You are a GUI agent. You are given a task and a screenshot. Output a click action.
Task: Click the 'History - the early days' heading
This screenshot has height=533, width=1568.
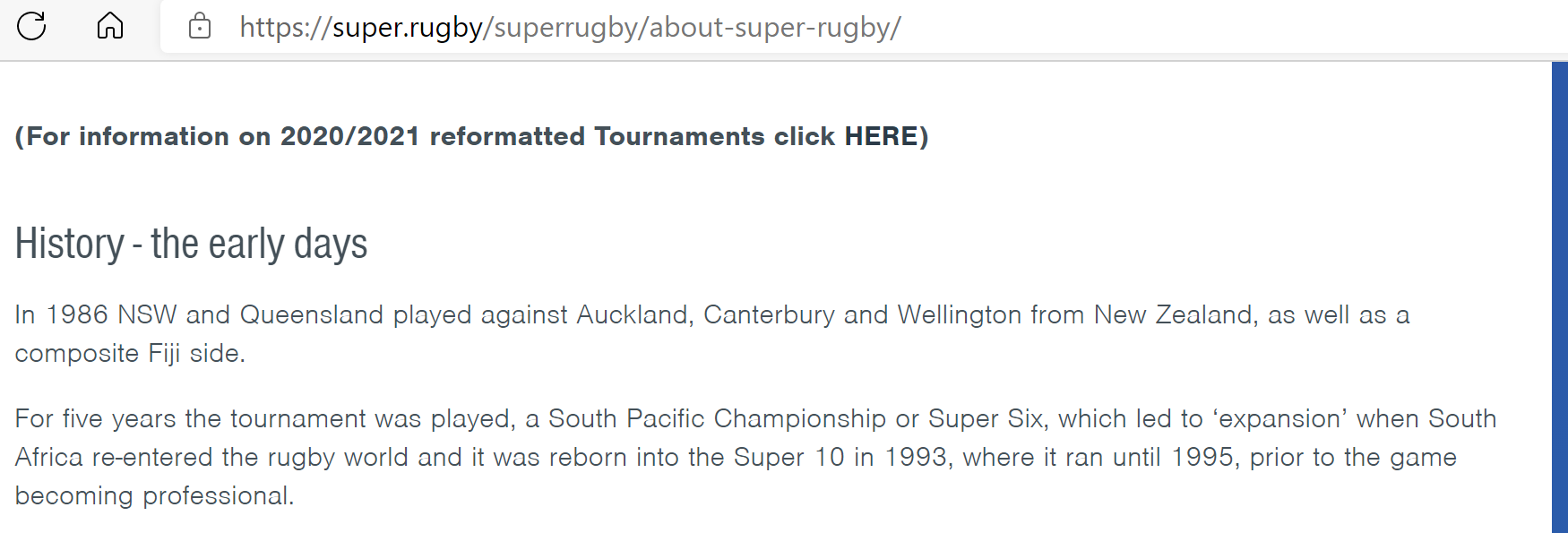coord(191,244)
